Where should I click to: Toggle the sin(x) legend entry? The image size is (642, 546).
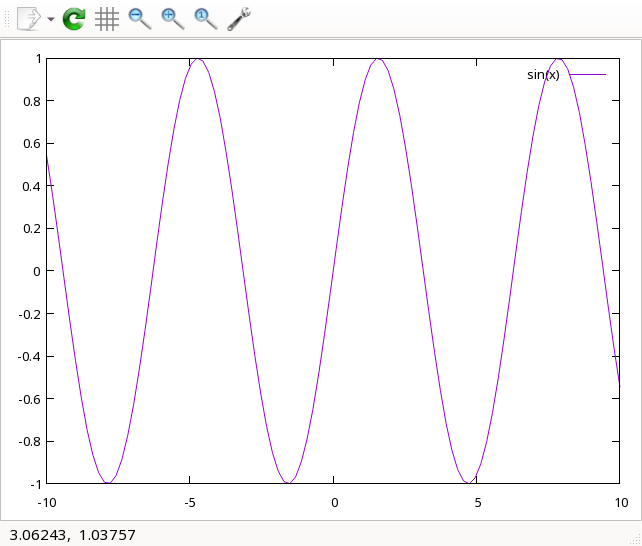[543, 75]
